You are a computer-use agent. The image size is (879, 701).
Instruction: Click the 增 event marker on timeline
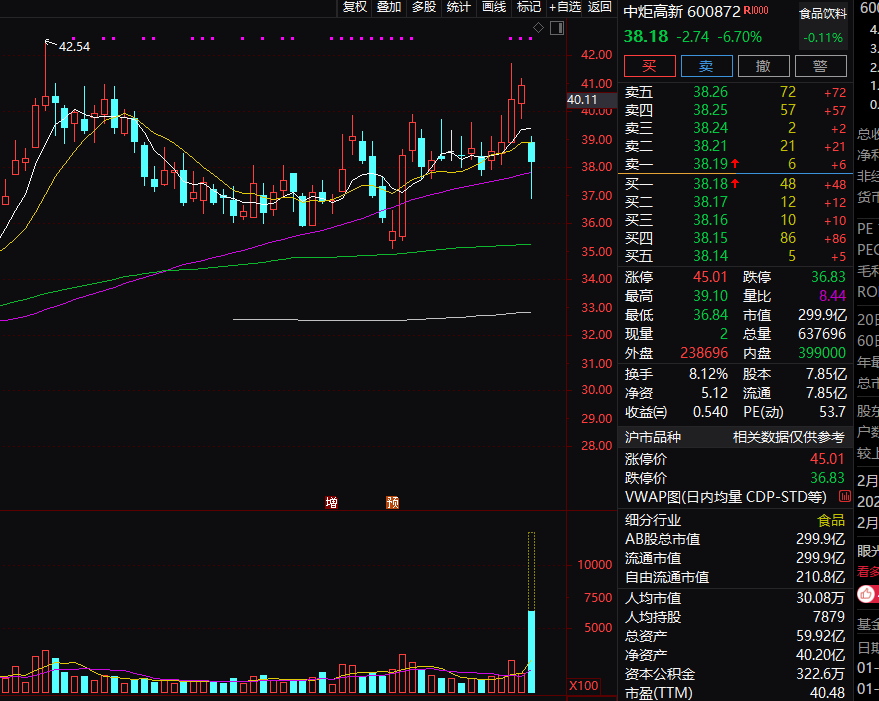331,502
